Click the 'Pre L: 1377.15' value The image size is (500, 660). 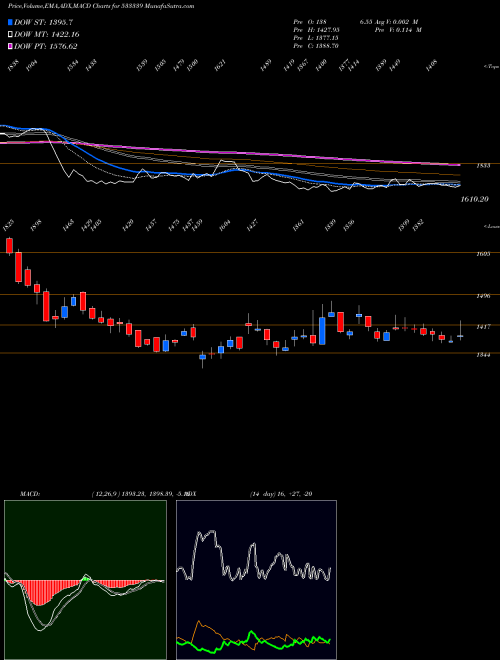click(x=316, y=38)
